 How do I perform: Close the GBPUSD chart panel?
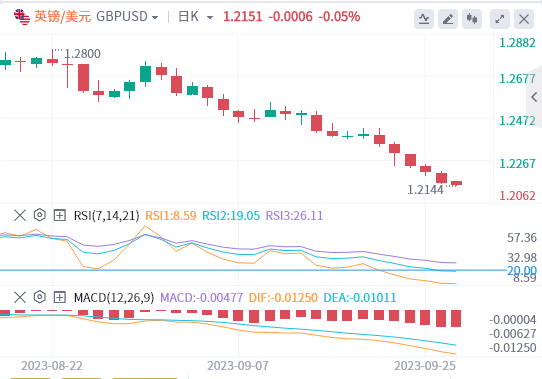[x=524, y=19]
